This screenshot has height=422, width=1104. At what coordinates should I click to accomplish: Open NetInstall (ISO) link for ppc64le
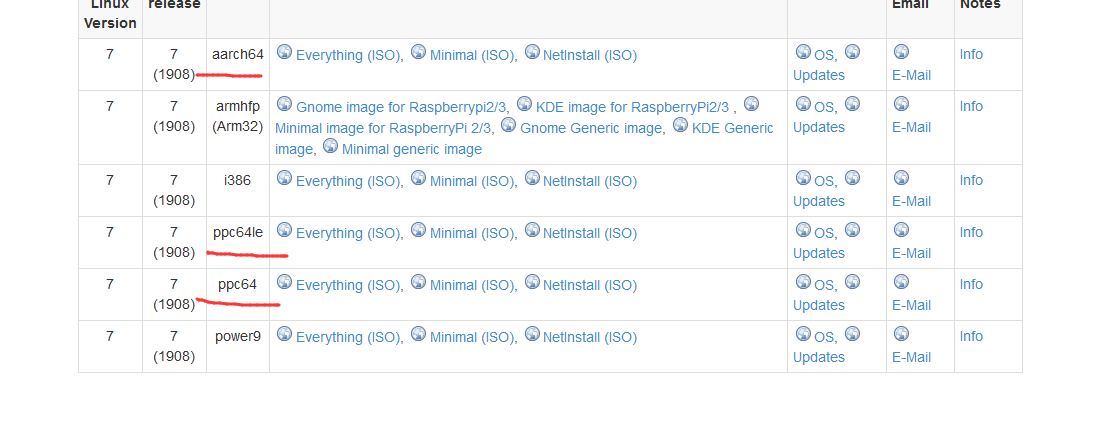tap(589, 233)
